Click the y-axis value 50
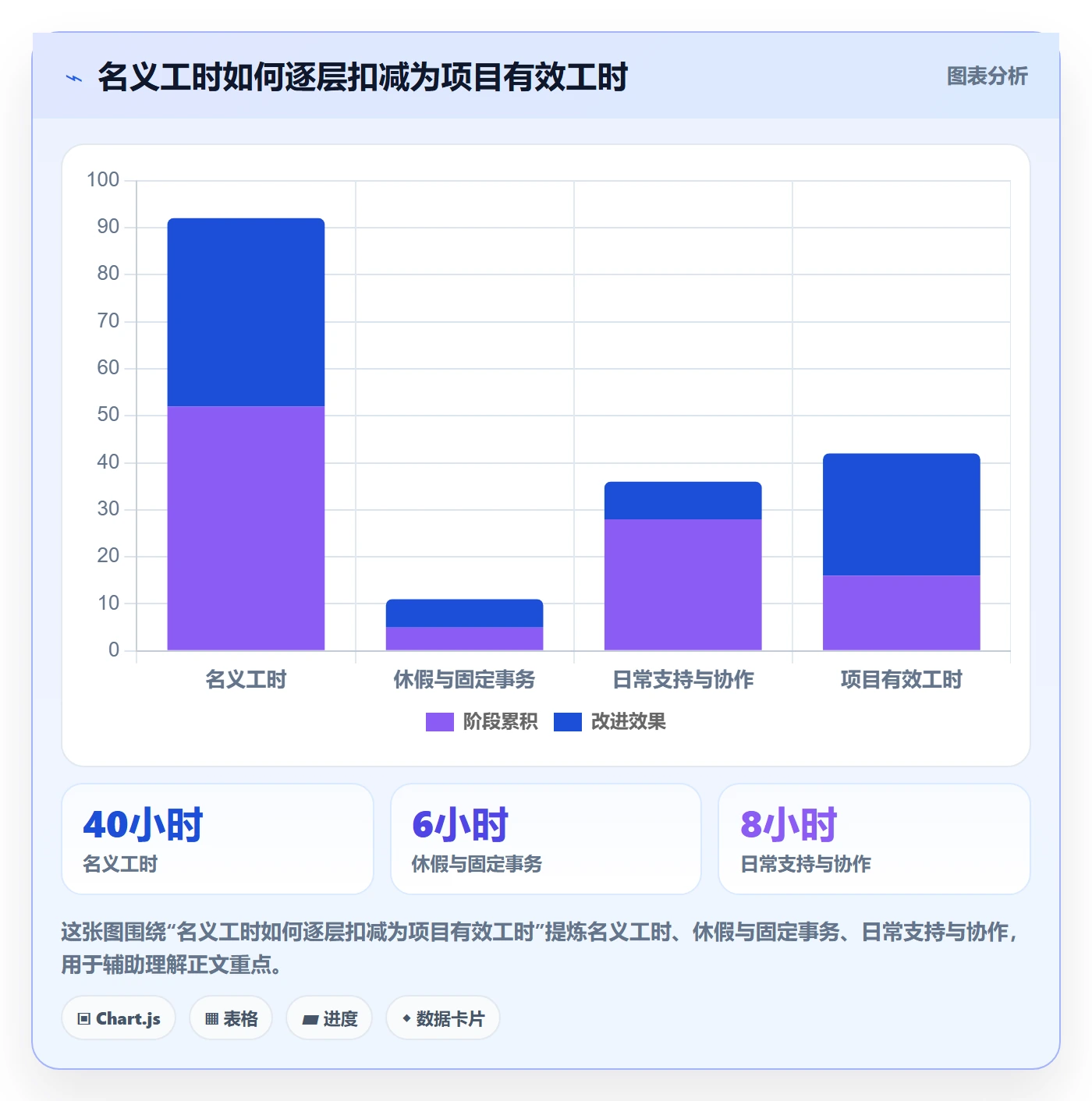This screenshot has height=1101, width=1092. tap(108, 415)
